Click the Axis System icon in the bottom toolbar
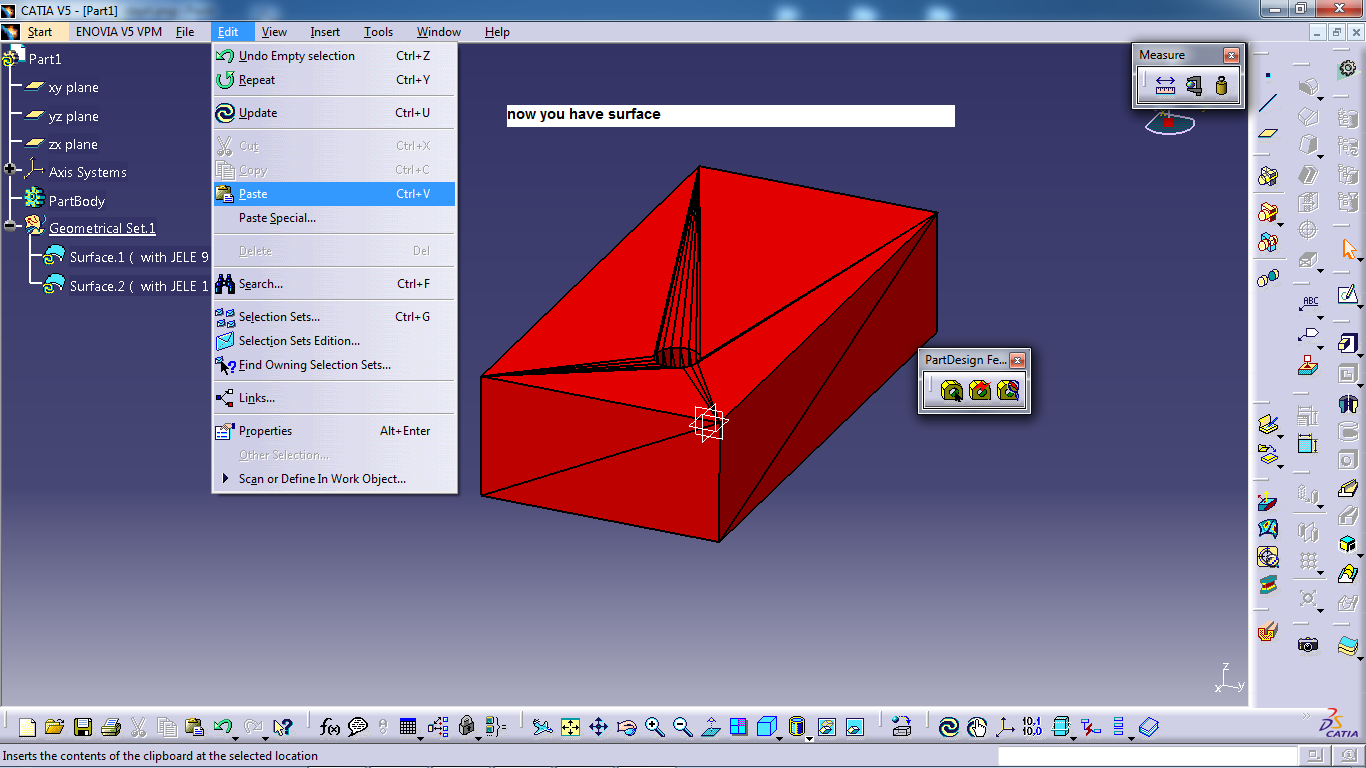1366x768 pixels. [1005, 727]
